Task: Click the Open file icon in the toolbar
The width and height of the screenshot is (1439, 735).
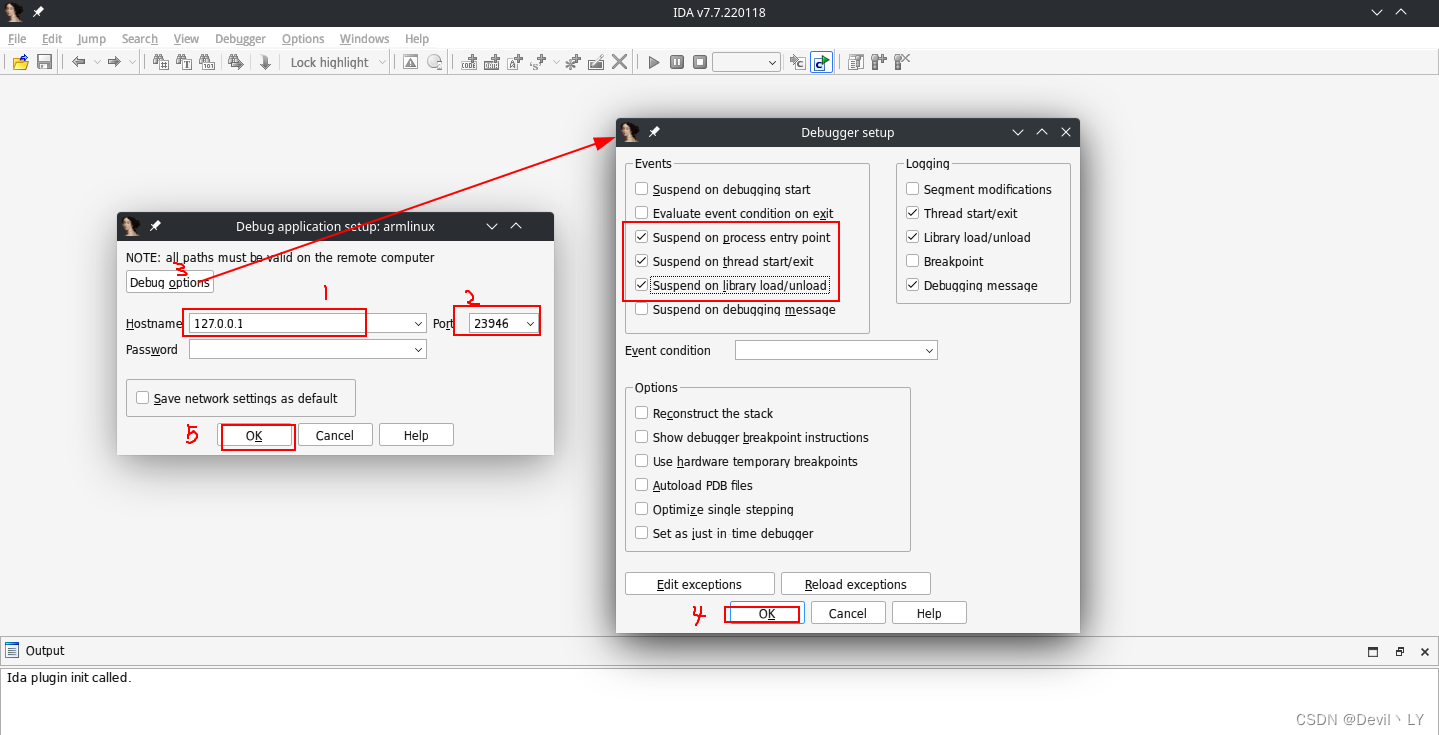Action: click(x=20, y=62)
